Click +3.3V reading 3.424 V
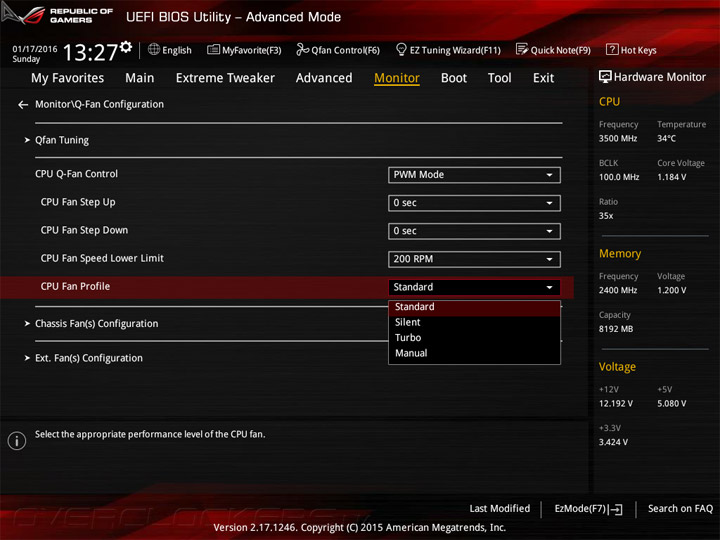The height and width of the screenshot is (540, 720). click(x=613, y=442)
